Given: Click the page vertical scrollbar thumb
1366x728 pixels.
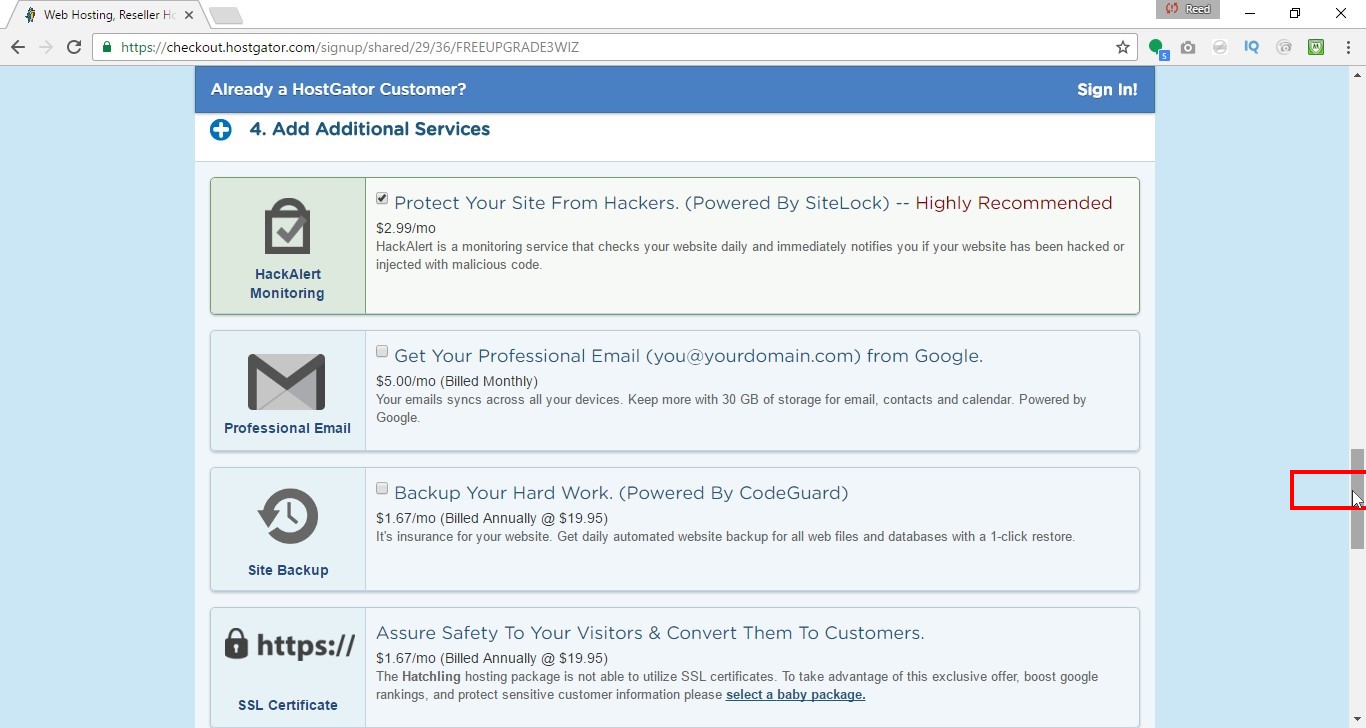Looking at the screenshot, I should pos(1358,499).
